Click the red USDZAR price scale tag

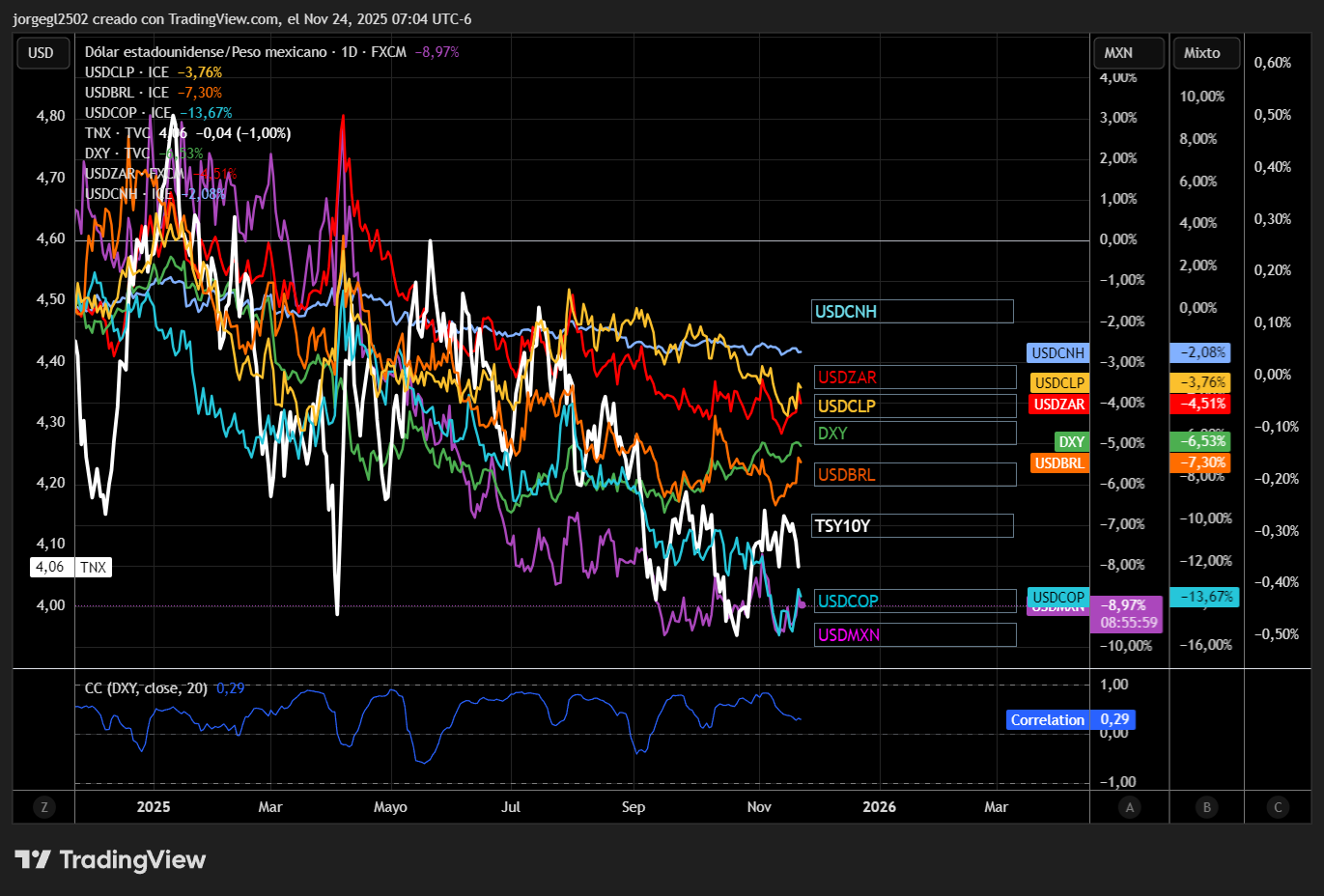click(1059, 405)
